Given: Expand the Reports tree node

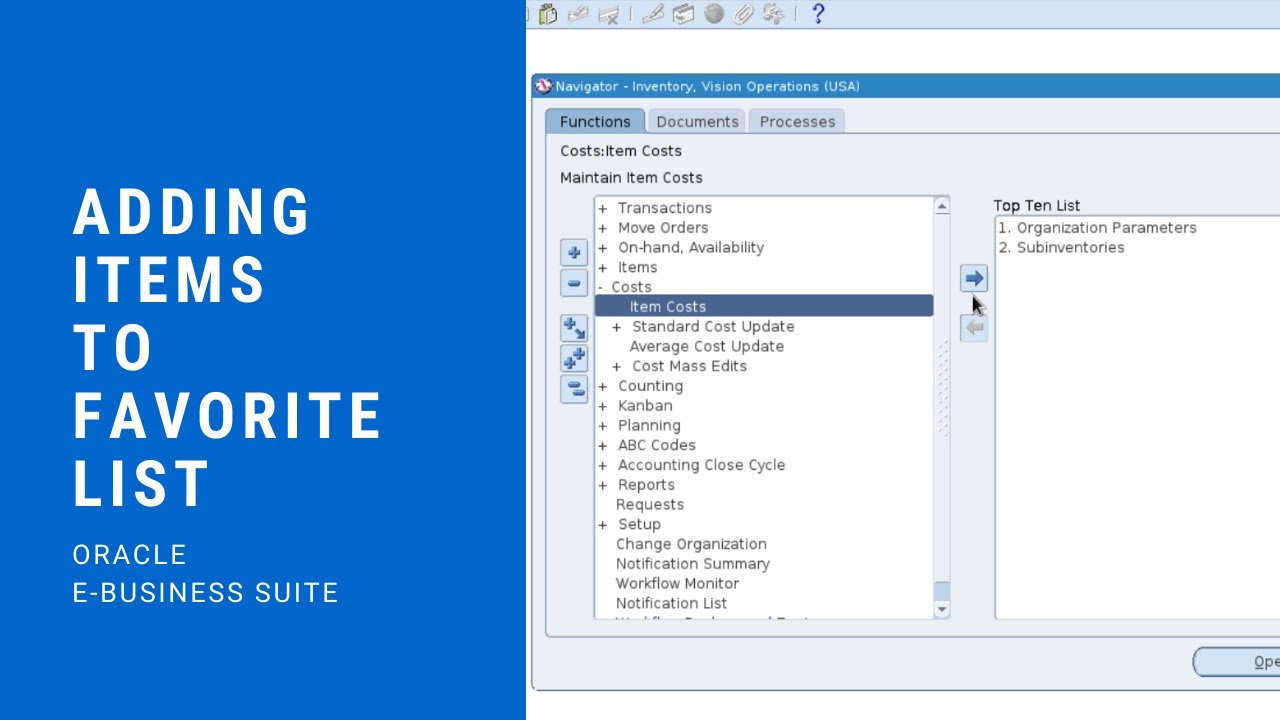Looking at the screenshot, I should [x=603, y=485].
